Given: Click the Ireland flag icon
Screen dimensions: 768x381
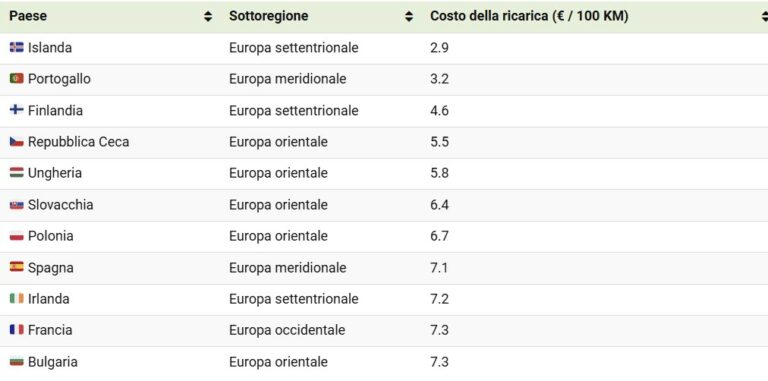Looking at the screenshot, I should pos(17,298).
